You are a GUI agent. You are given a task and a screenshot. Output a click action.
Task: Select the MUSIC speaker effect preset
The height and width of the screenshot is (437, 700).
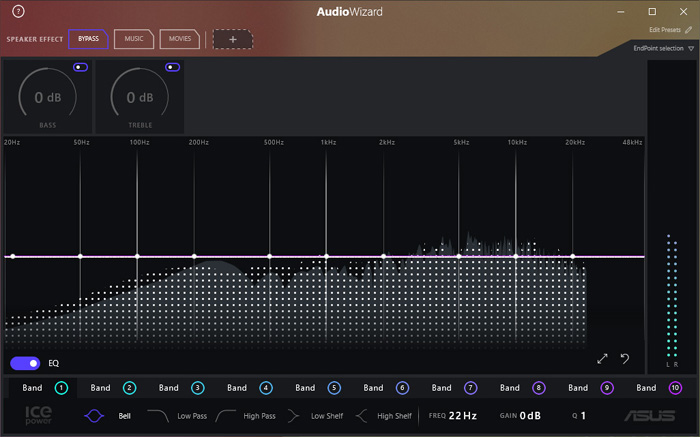tap(134, 39)
